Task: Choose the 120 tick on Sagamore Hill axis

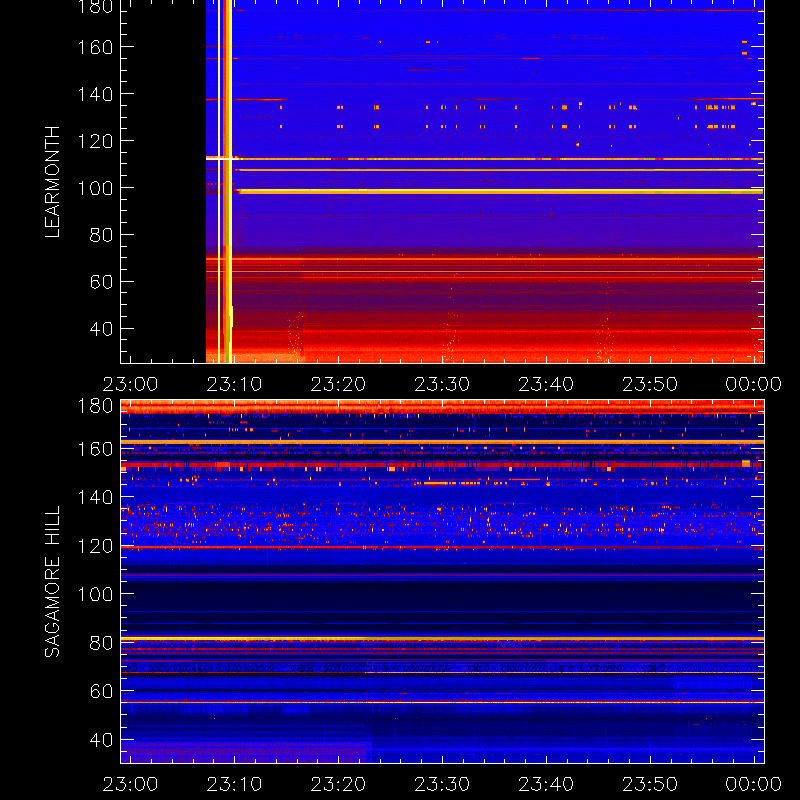Action: [x=95, y=546]
